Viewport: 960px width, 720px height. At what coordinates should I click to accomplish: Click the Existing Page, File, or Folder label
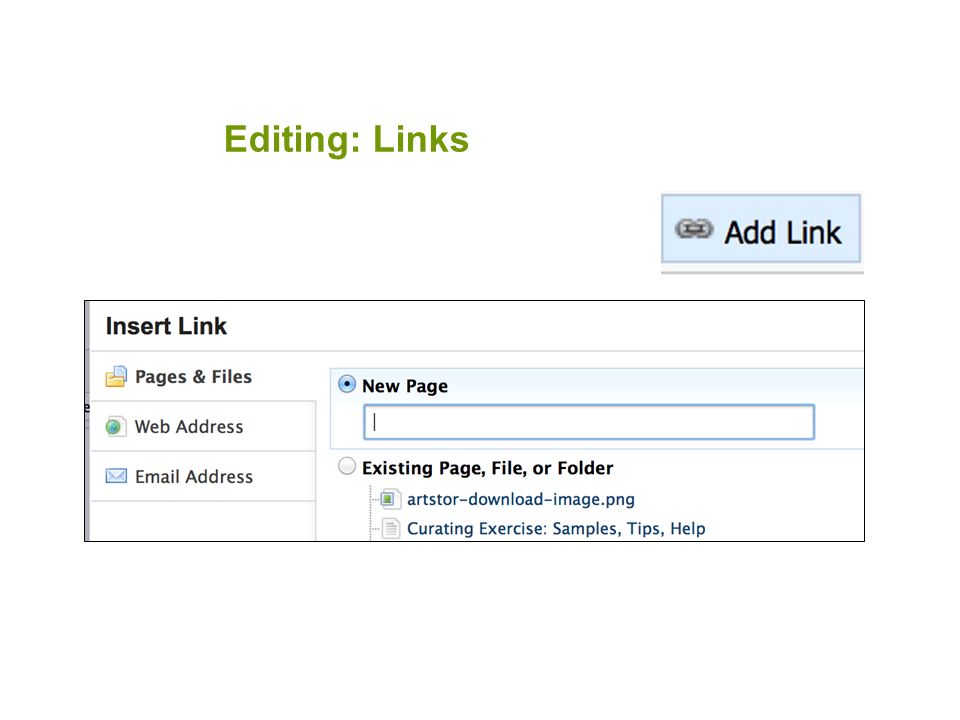click(487, 468)
